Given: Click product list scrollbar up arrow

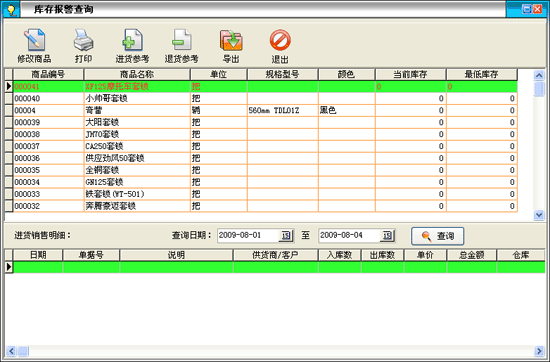Looking at the screenshot, I should (x=539, y=75).
